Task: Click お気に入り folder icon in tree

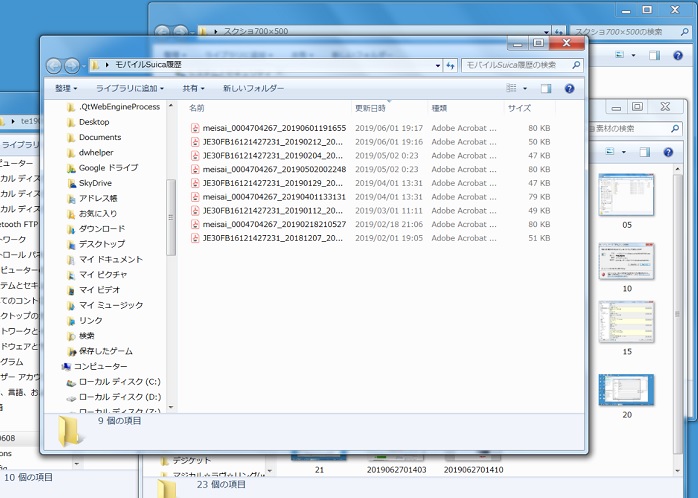Action: point(71,214)
